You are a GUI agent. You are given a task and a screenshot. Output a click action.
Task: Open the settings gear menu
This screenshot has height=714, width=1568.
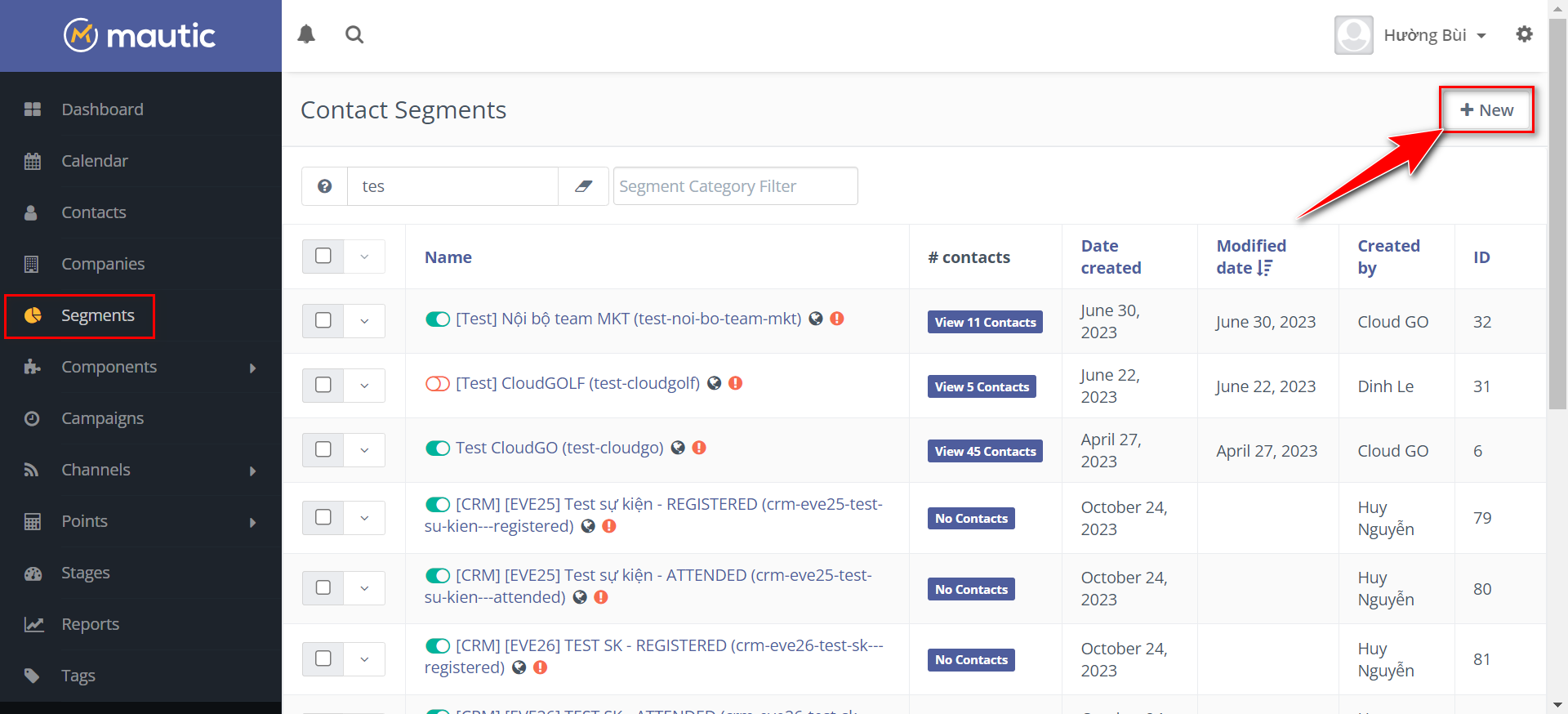coord(1524,34)
